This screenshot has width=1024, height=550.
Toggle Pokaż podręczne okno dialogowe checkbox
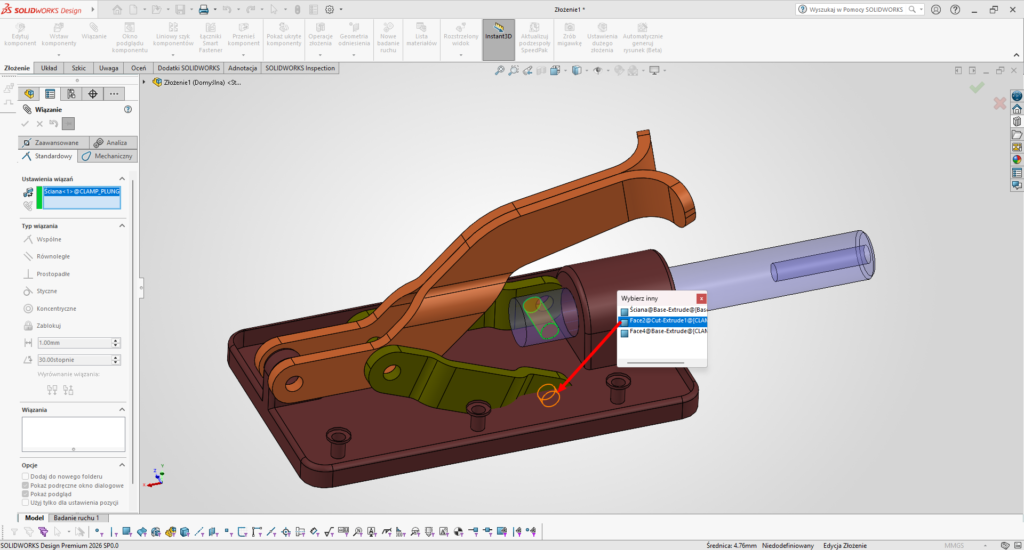(25, 485)
